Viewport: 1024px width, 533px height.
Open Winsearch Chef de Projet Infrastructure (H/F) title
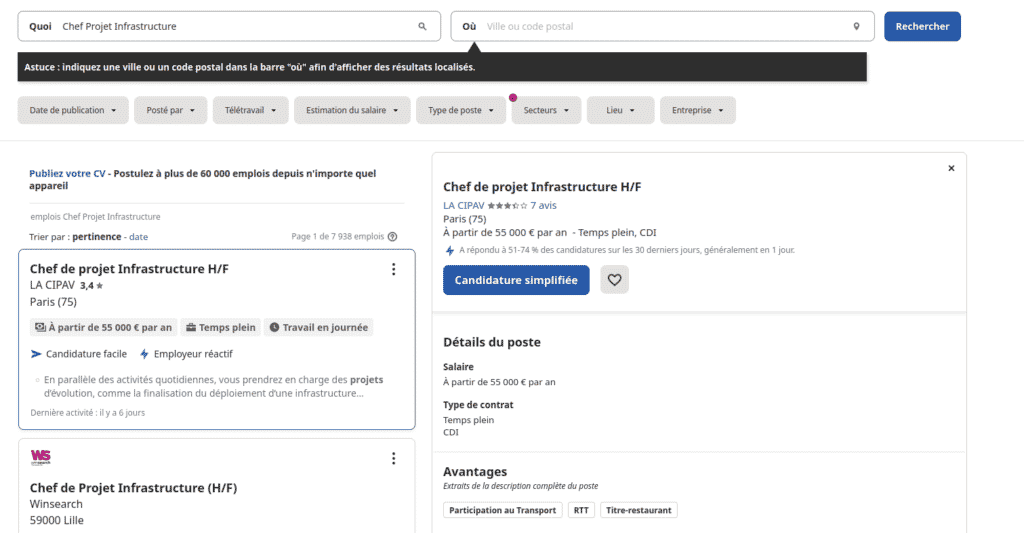133,488
